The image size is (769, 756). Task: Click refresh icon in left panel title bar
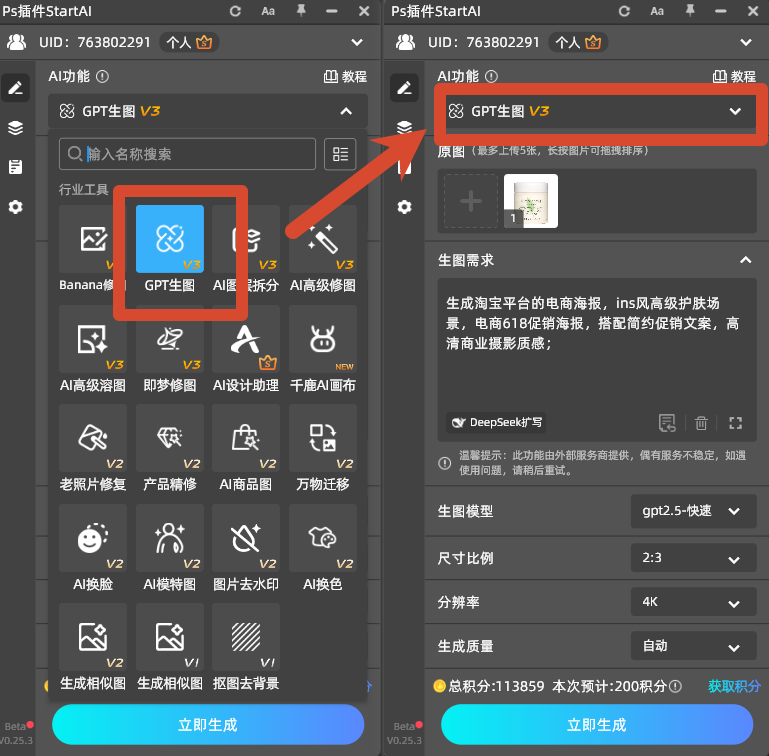235,11
